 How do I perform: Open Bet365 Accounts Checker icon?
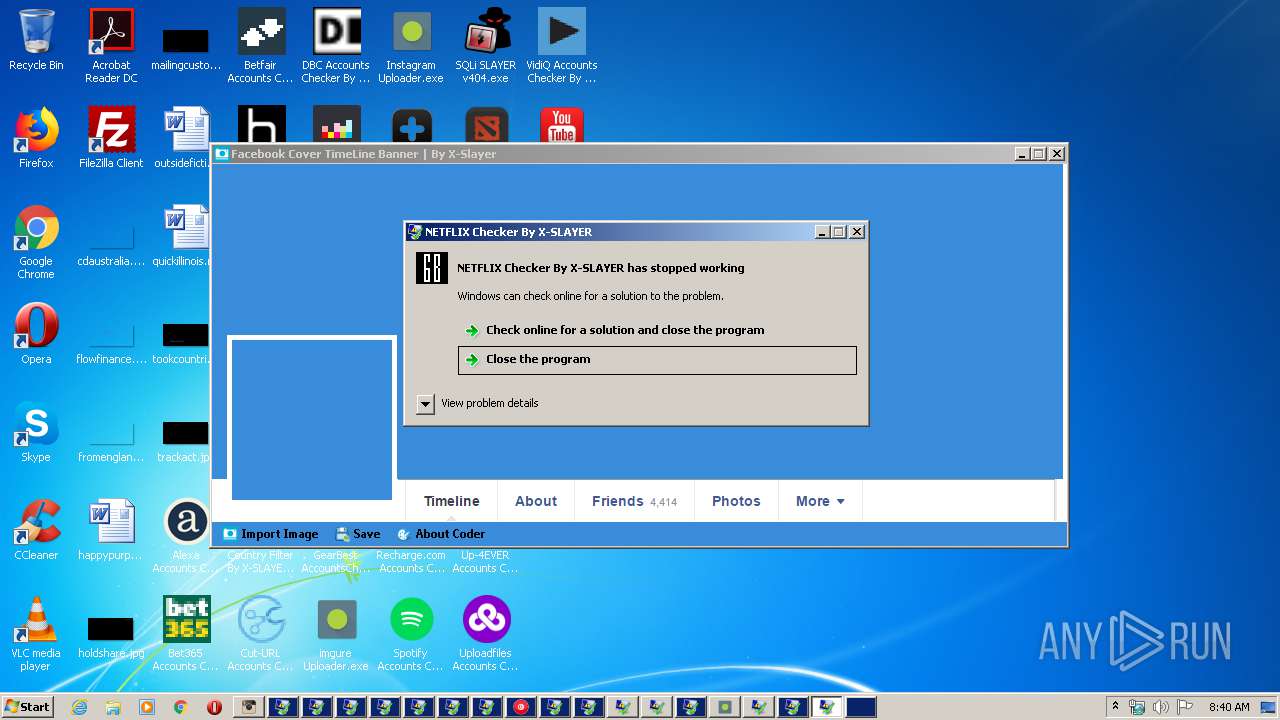click(x=186, y=634)
